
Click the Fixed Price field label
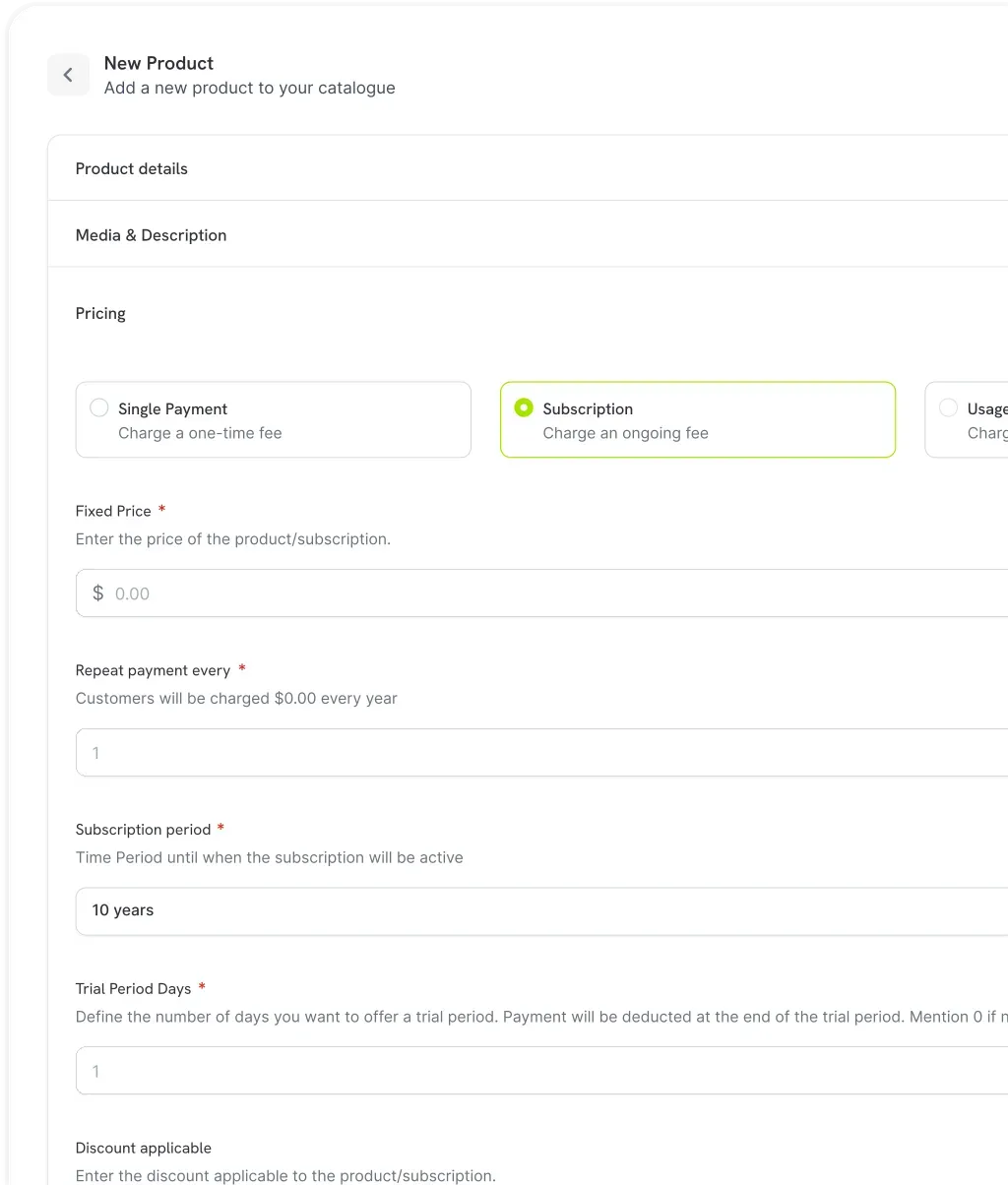click(x=113, y=511)
